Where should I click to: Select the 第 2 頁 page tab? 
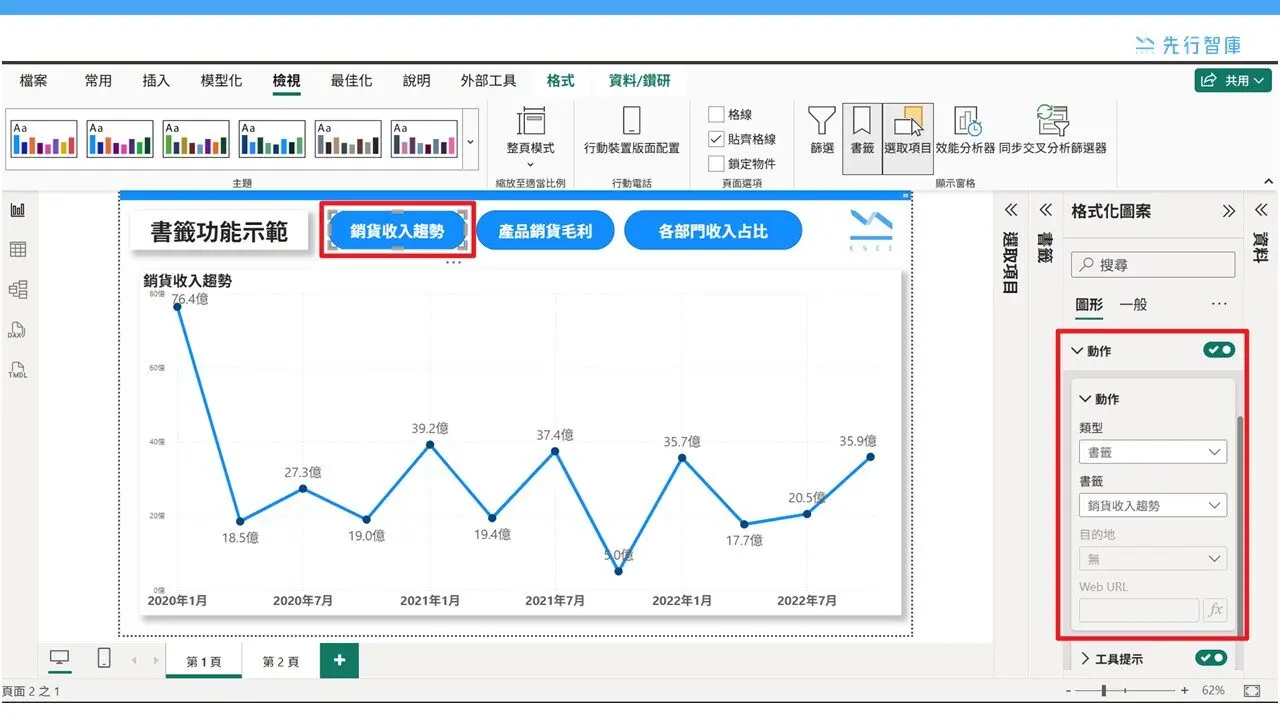281,661
